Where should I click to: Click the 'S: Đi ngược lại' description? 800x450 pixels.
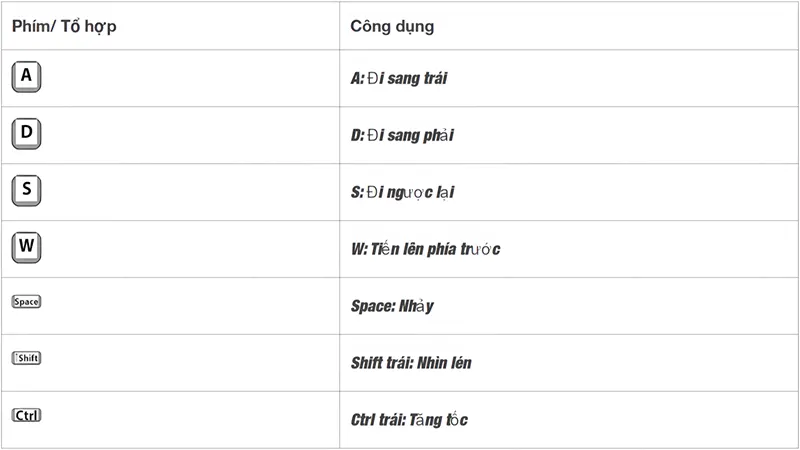coord(401,191)
